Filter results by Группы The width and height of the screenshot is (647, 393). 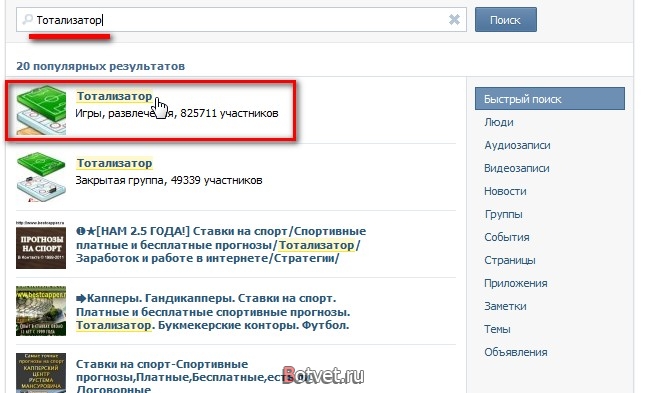503,214
